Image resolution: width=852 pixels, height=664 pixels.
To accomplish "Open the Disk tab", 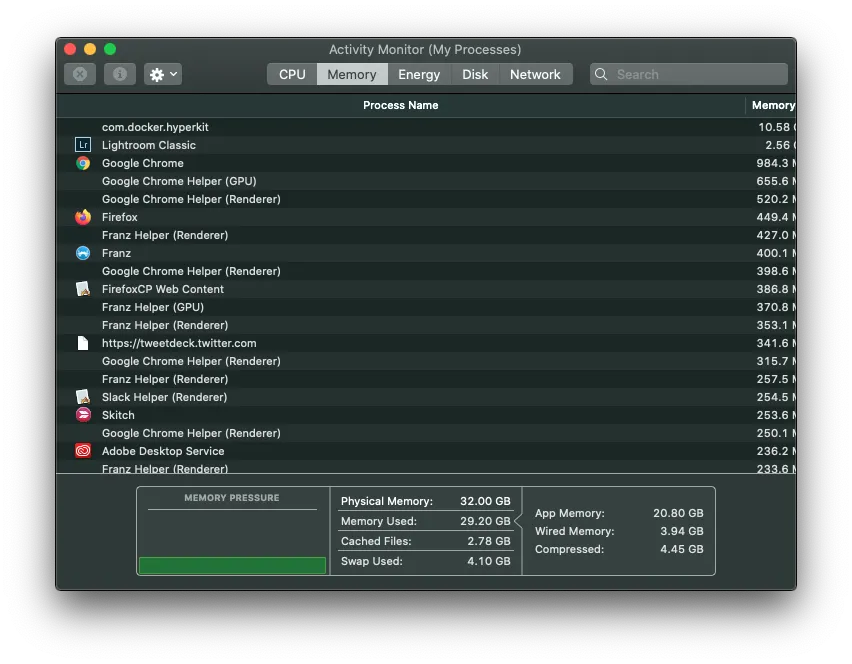I will pyautogui.click(x=475, y=74).
